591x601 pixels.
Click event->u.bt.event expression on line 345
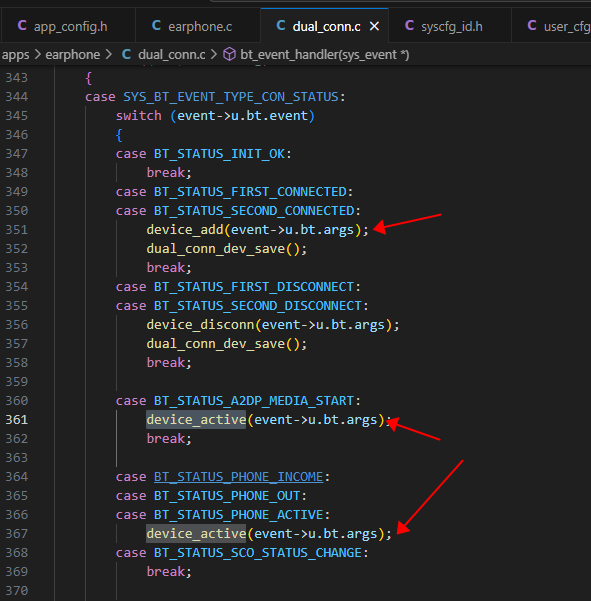point(242,115)
